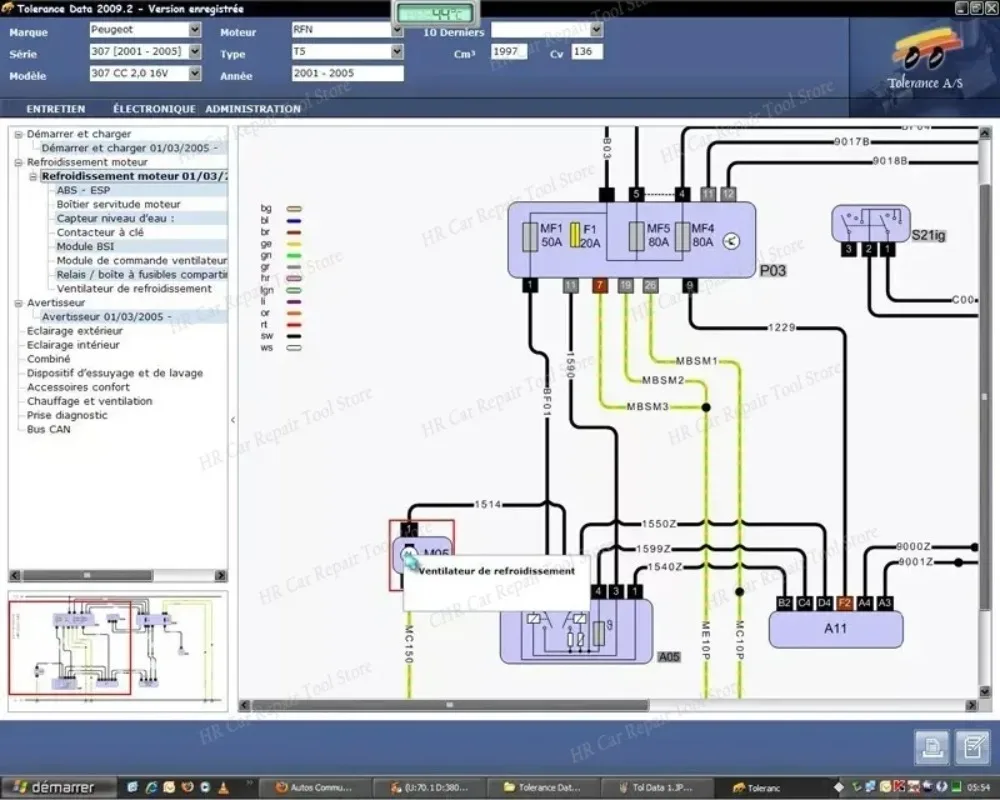
Task: Open the ÉLECTRONIQUE menu
Action: [154, 109]
